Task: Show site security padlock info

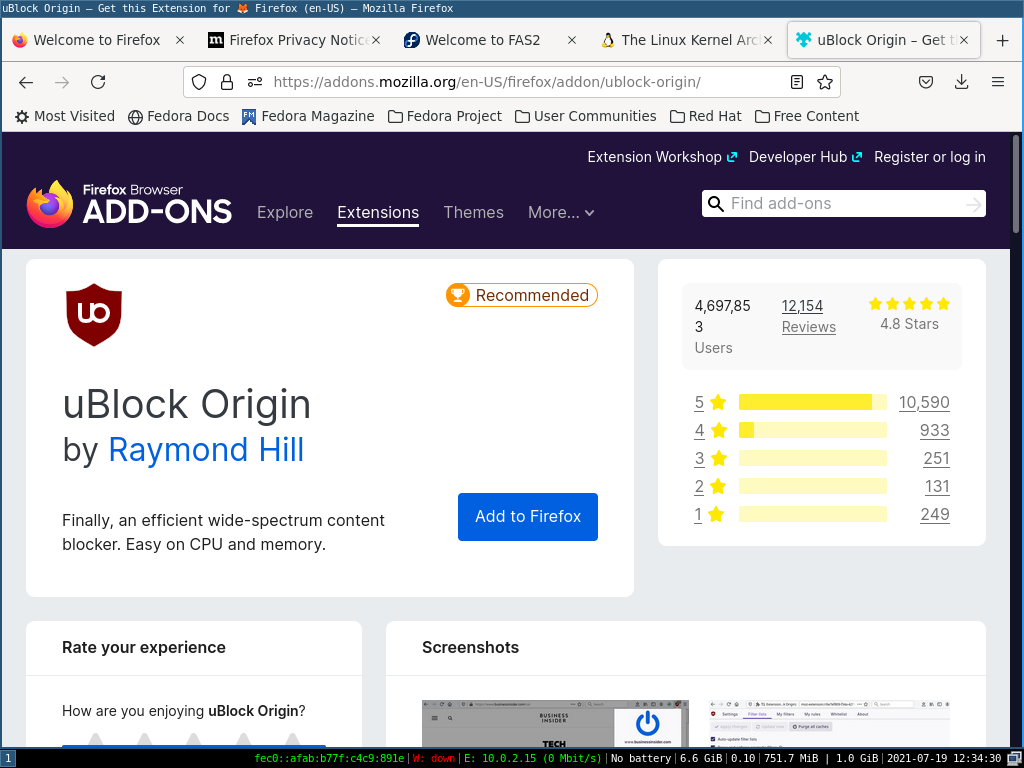Action: click(227, 82)
